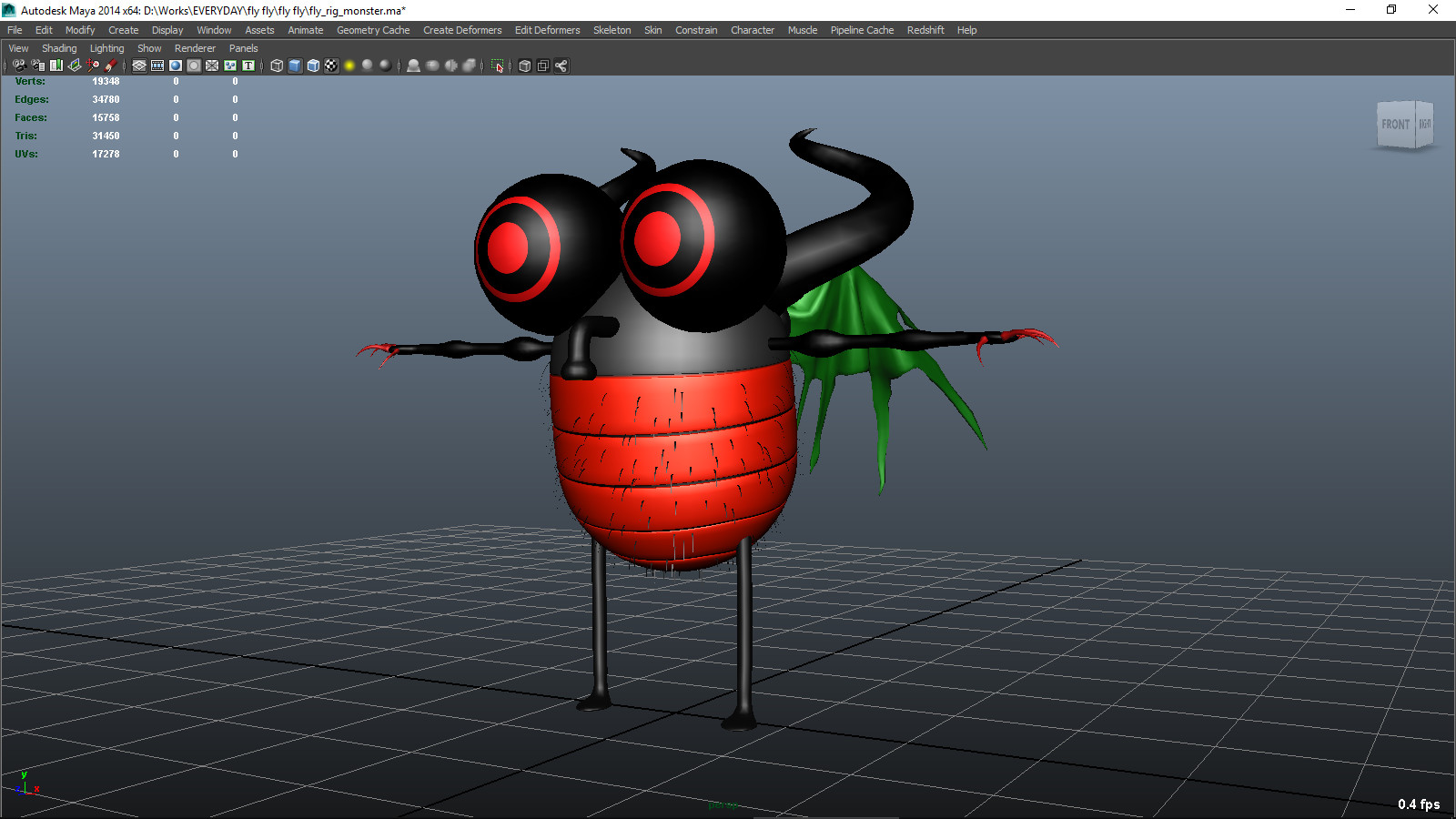Open the Pipeline Cache menu
1456x819 pixels.
coord(861,30)
